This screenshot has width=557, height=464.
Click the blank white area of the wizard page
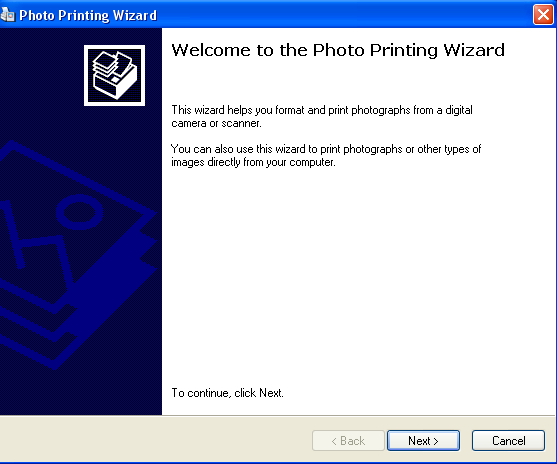tap(355, 277)
